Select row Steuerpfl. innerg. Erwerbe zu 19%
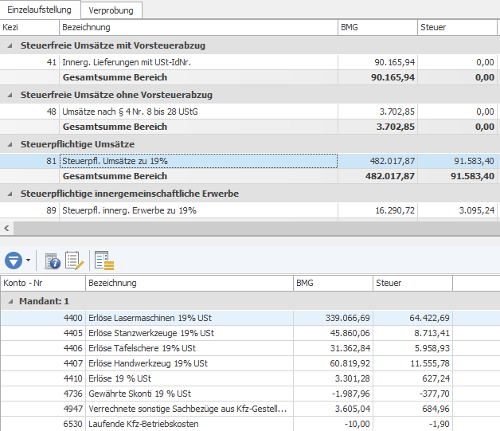Viewport: 500px width, 431px height. point(249,211)
